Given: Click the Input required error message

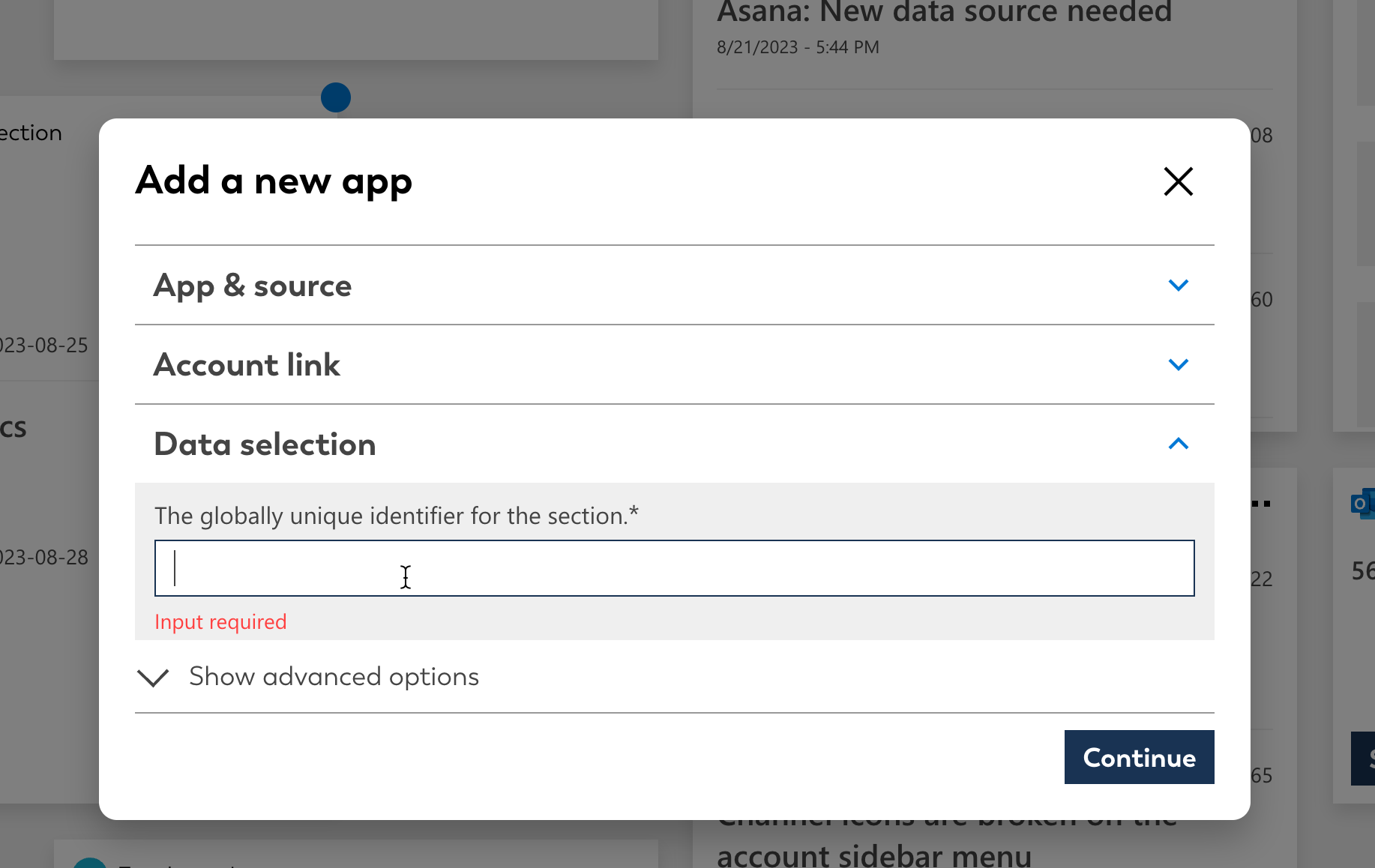Looking at the screenshot, I should (220, 621).
